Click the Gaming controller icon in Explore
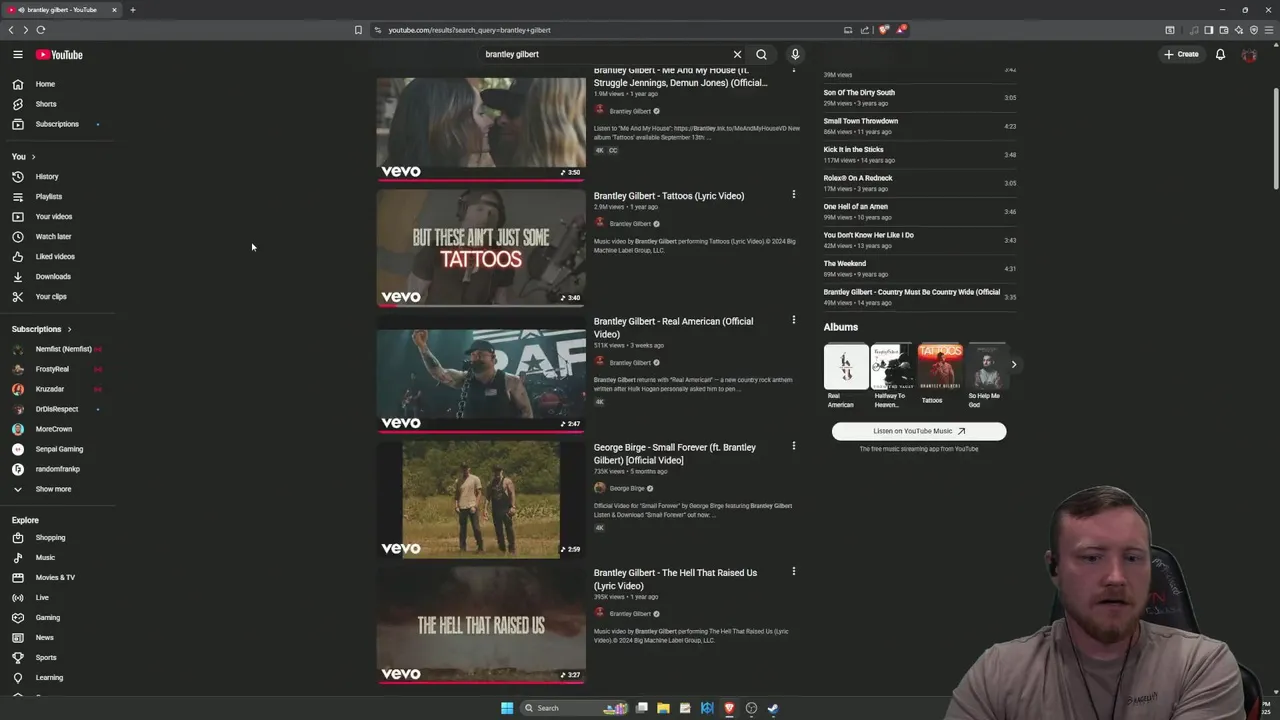This screenshot has height=720, width=1280. (18, 618)
